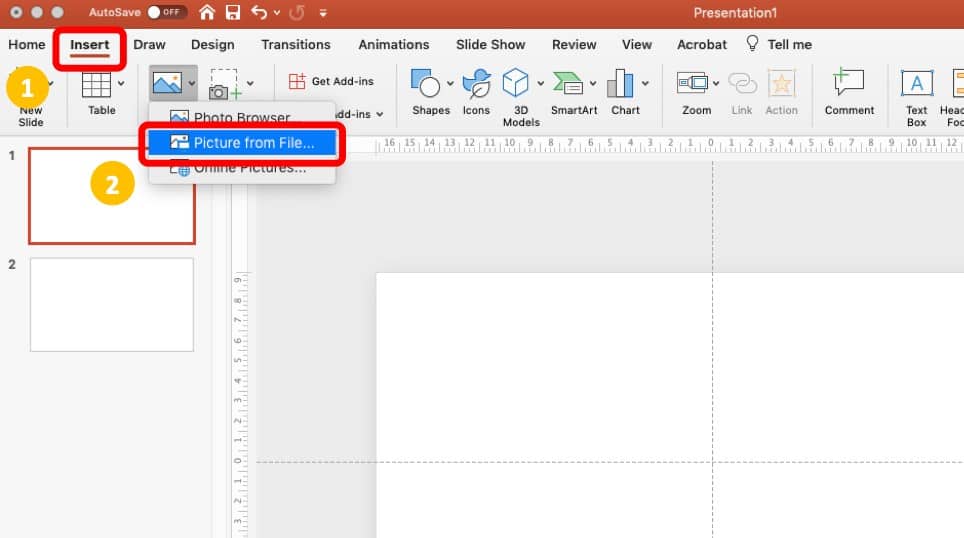The image size is (964, 538).
Task: Open the Shapes gallery icon
Action: coord(425,84)
